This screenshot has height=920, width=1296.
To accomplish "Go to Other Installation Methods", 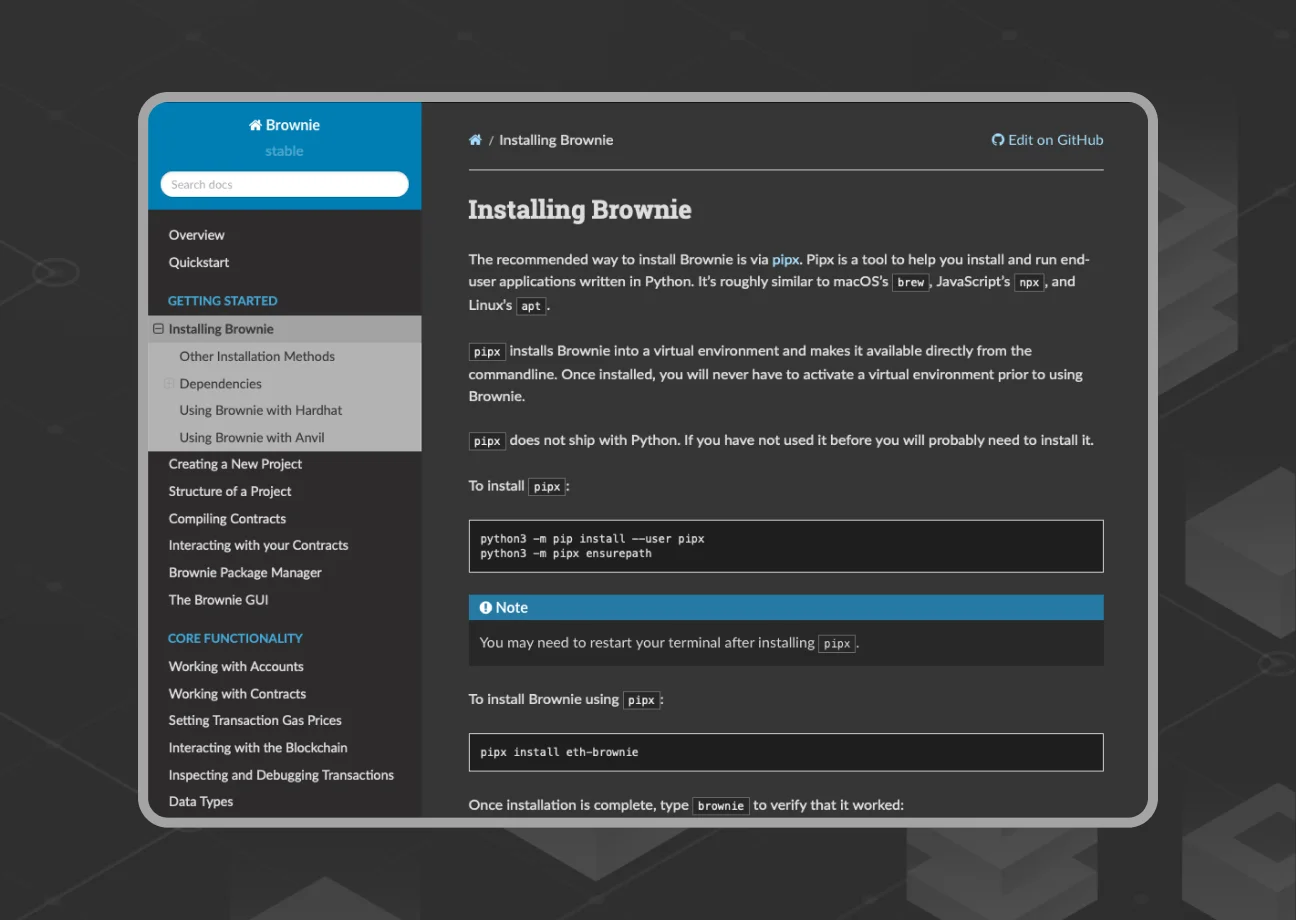I will pos(257,356).
